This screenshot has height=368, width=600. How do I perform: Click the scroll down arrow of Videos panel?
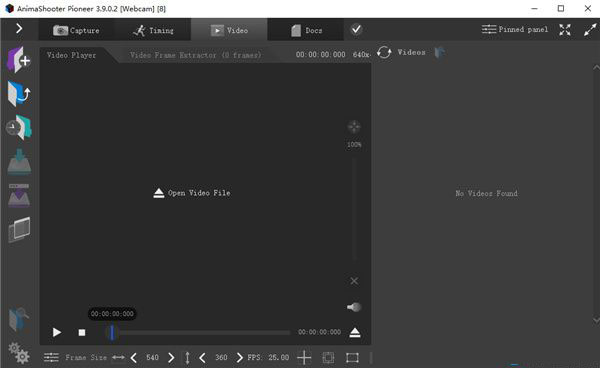pyautogui.click(x=596, y=320)
